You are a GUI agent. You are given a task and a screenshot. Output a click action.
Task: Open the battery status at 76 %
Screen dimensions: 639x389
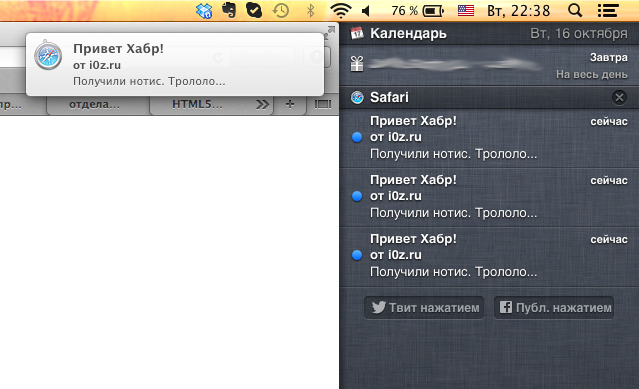click(418, 11)
